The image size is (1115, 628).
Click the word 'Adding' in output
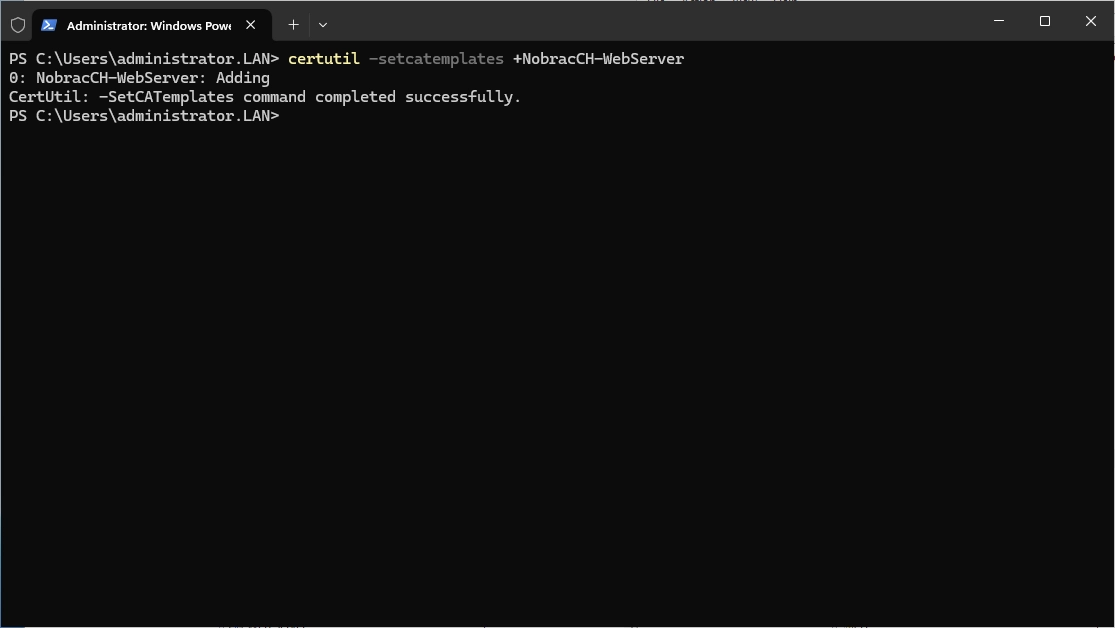pos(242,78)
